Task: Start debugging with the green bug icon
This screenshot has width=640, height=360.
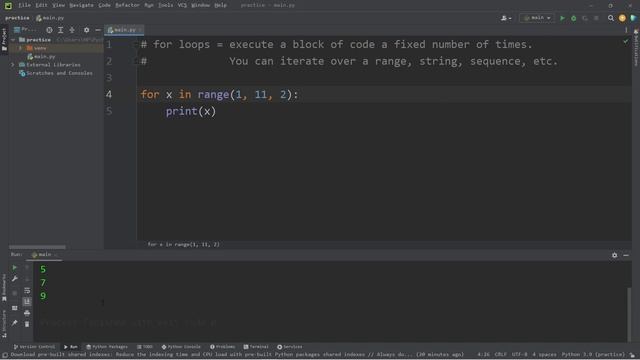Action: [573, 18]
